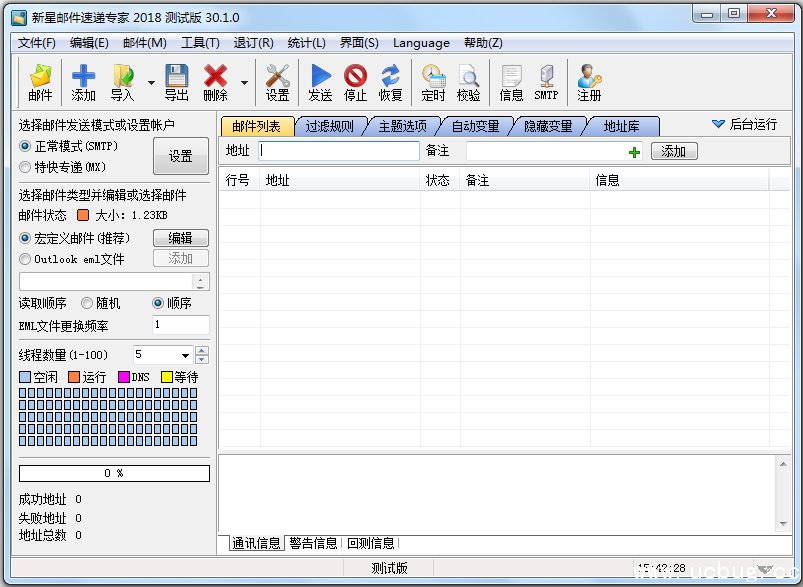This screenshot has height=587, width=803.
Task: Switch to the 过滤规则 tab
Action: click(329, 126)
